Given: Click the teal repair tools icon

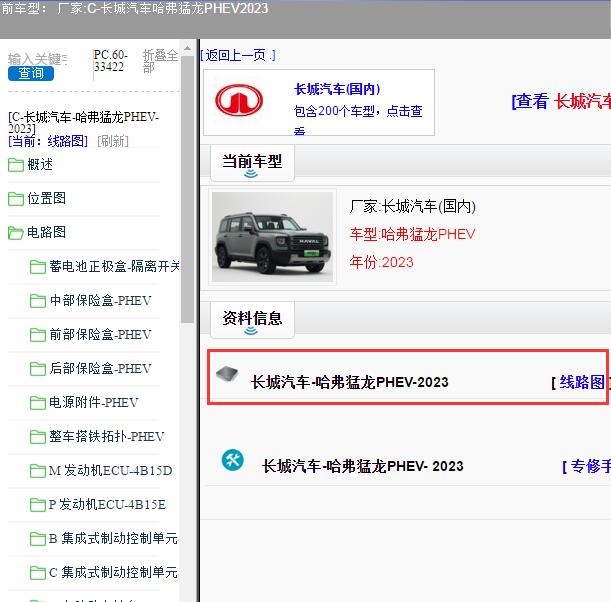Looking at the screenshot, I should [233, 460].
